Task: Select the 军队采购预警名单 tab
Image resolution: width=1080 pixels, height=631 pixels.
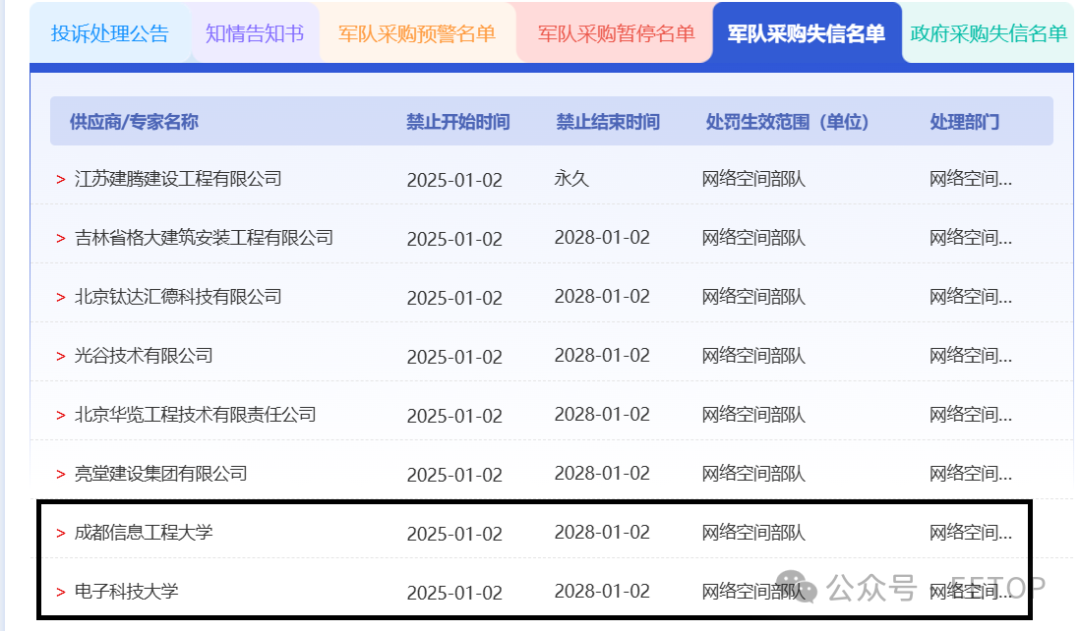Action: coord(417,33)
